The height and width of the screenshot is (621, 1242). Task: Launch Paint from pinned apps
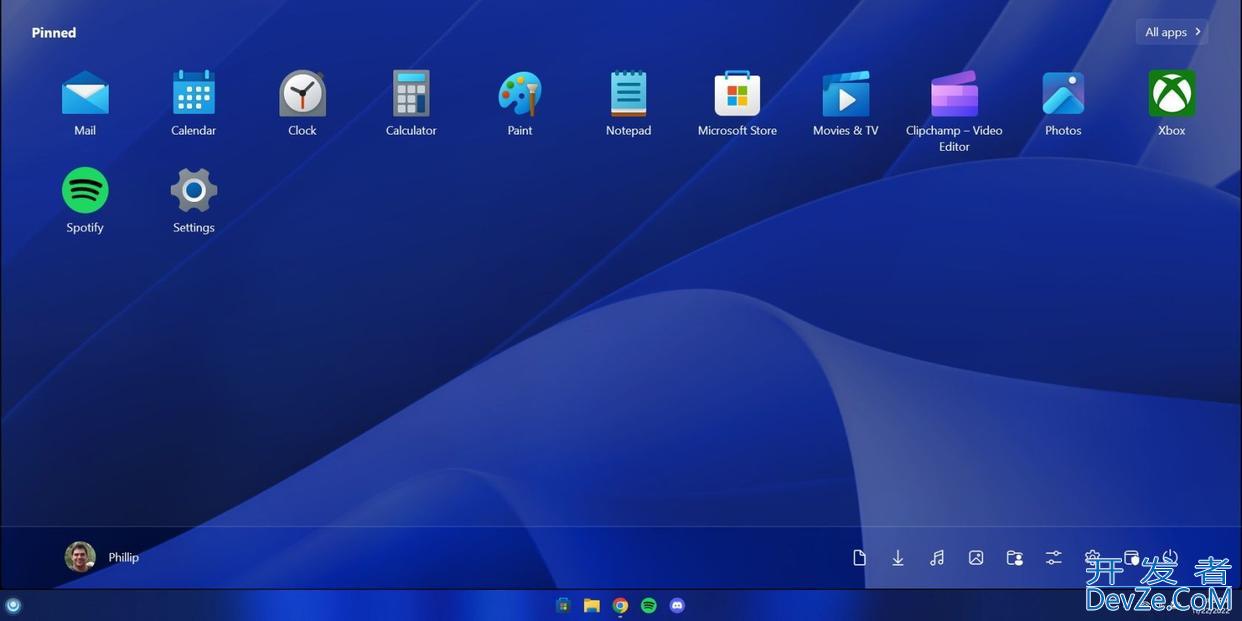520,103
